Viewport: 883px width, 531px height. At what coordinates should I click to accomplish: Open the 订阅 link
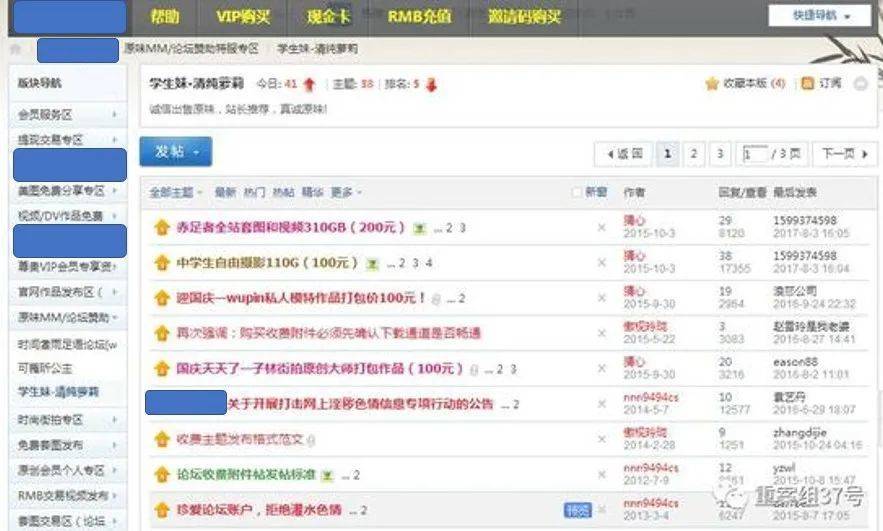click(x=830, y=83)
